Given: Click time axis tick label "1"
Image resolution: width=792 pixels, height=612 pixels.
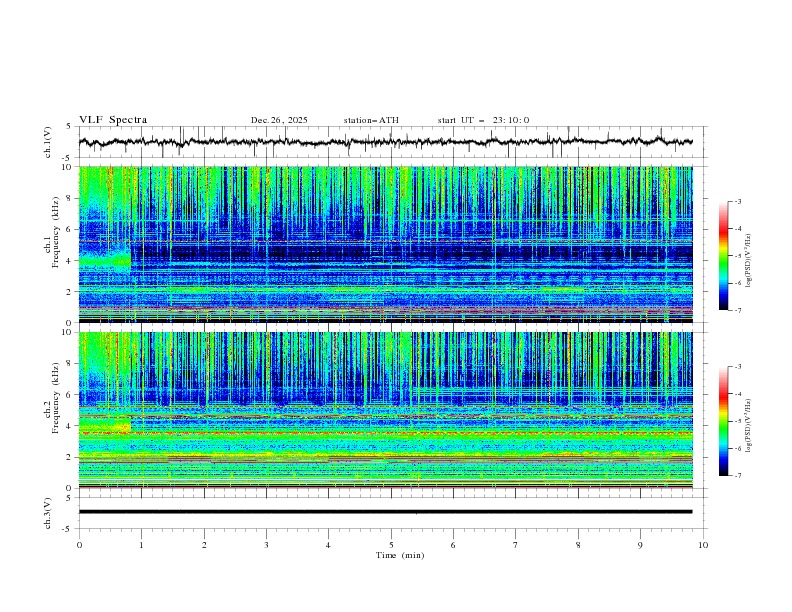Looking at the screenshot, I should (x=142, y=545).
